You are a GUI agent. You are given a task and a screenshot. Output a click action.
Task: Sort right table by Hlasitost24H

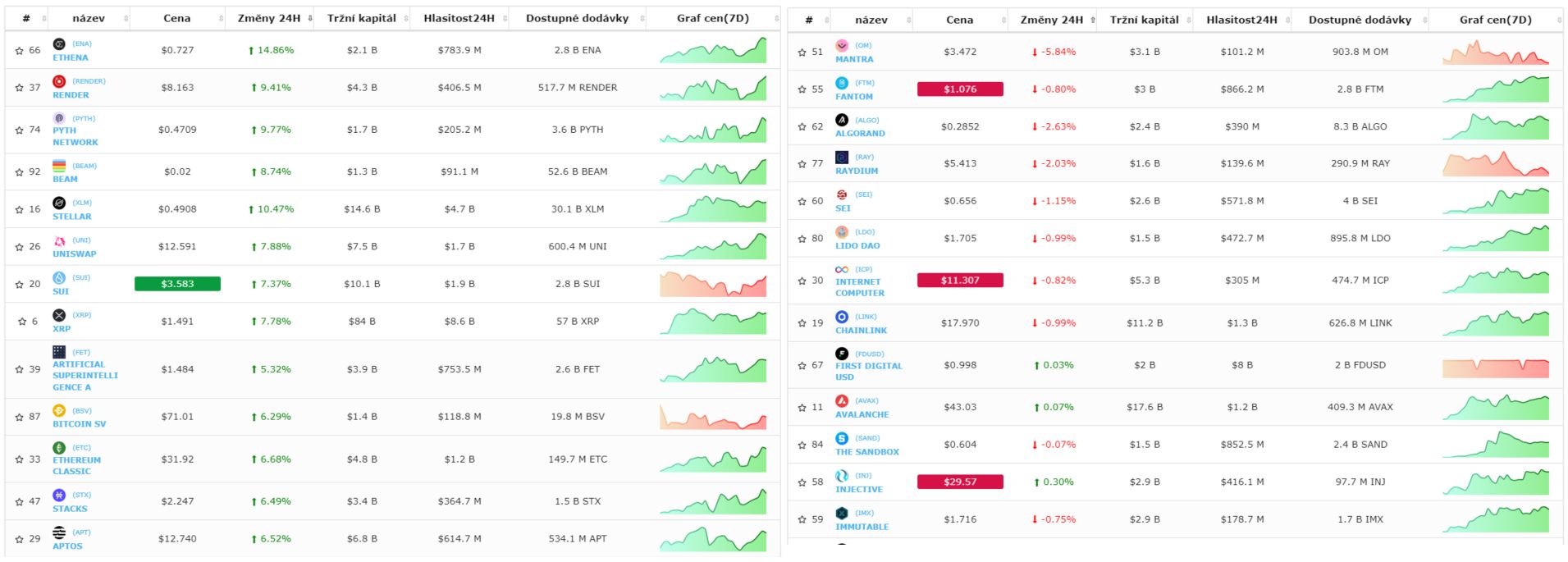point(1242,20)
